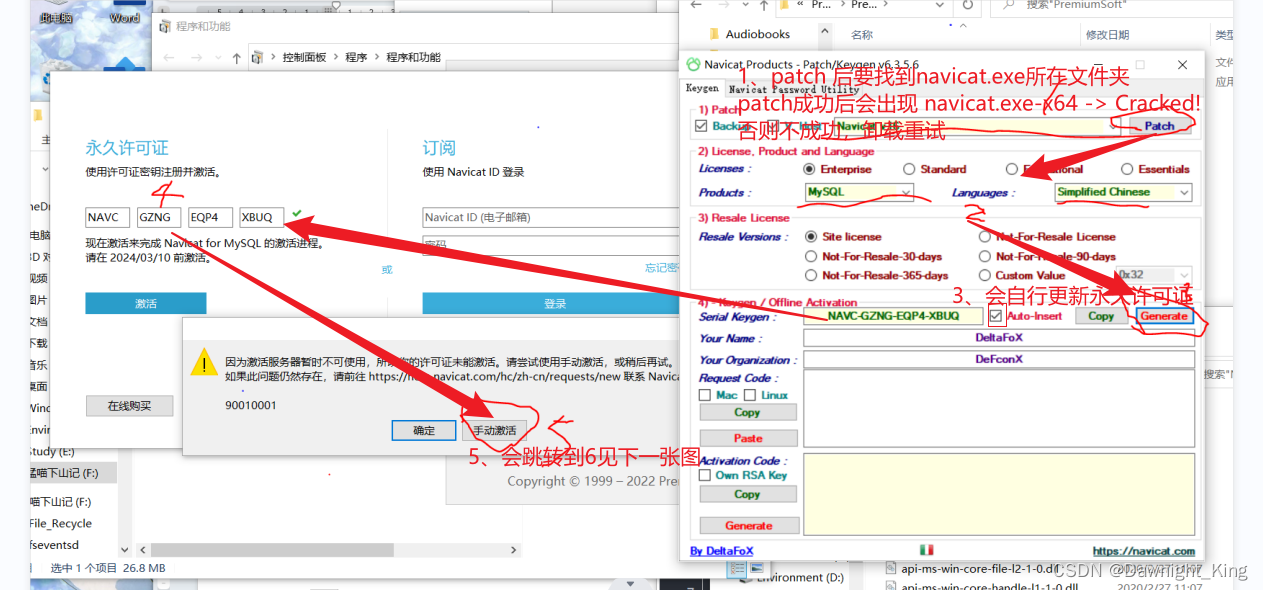Click the 在线购买 buy online button

(130, 405)
